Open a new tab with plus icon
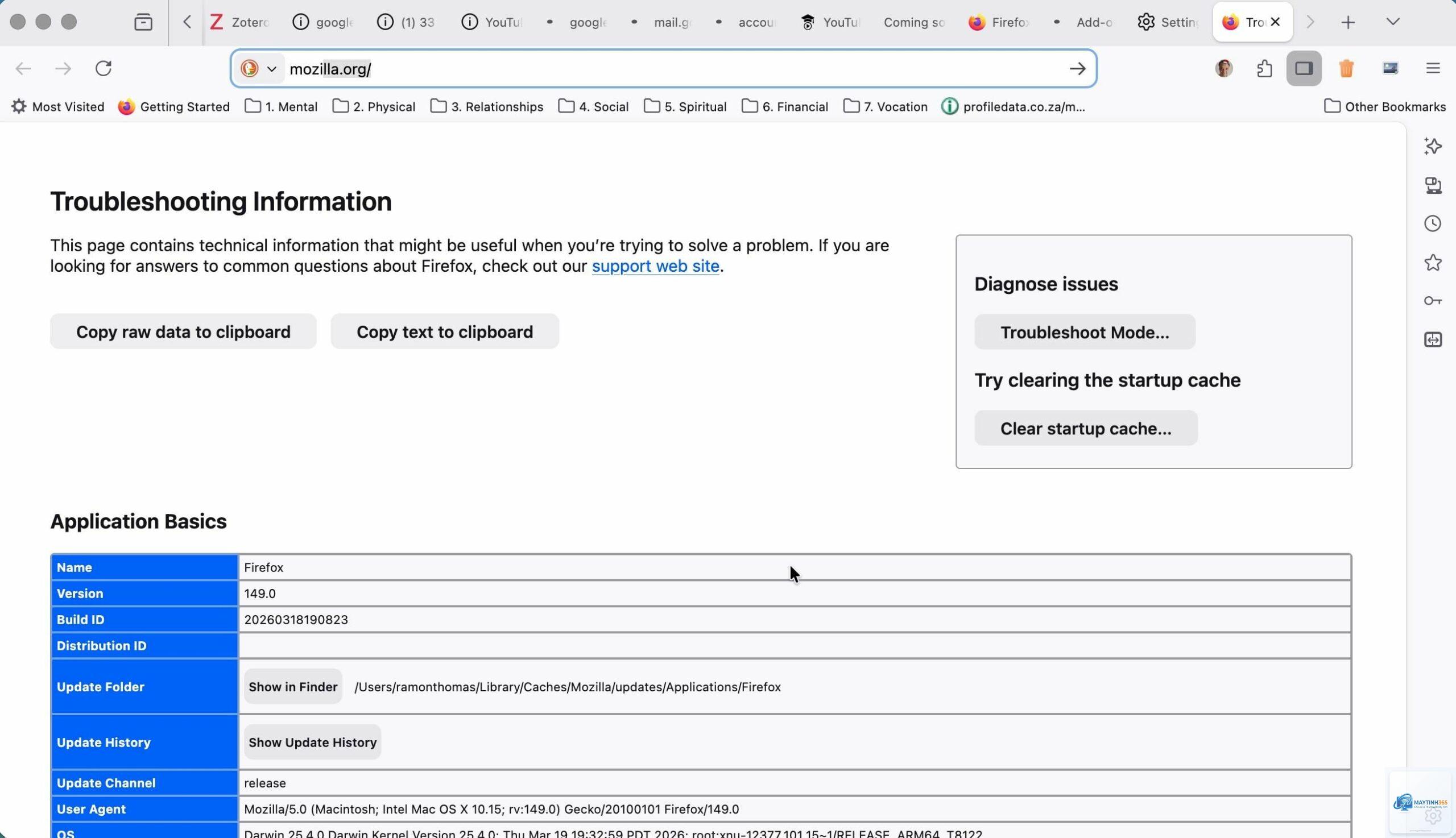The width and height of the screenshot is (1456, 838). point(1348,22)
